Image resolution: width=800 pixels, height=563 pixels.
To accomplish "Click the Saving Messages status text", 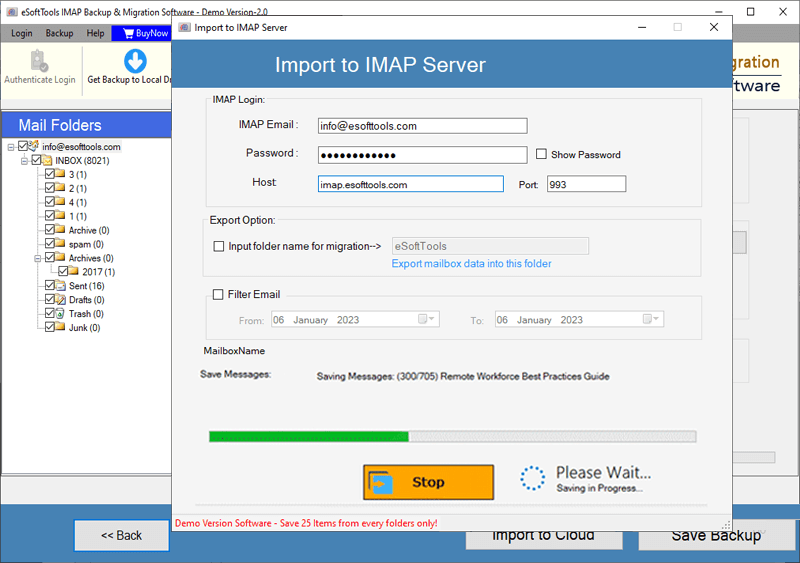I will (463, 376).
